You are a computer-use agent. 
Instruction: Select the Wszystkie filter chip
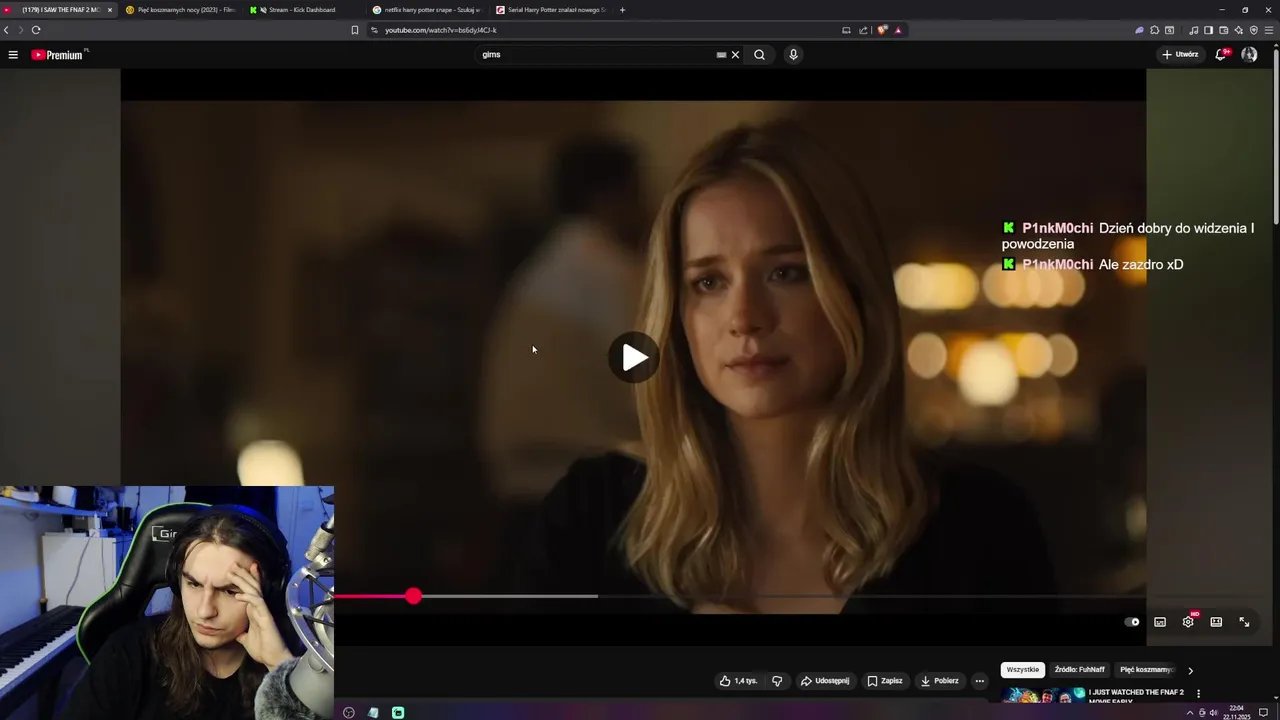pos(1023,670)
